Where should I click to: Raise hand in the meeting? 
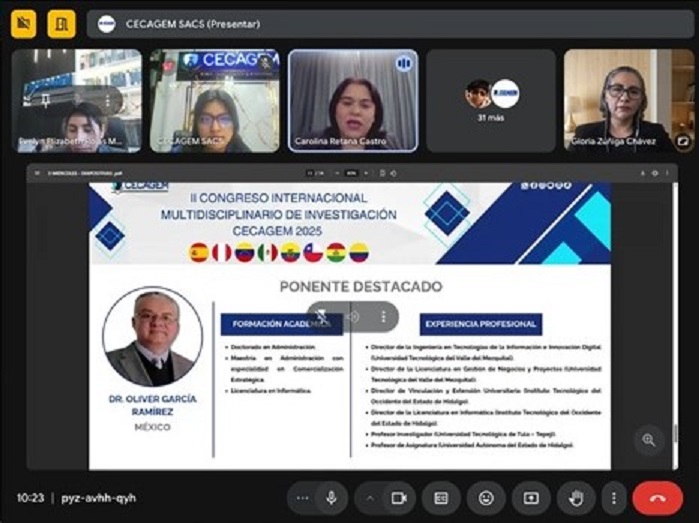click(576, 497)
